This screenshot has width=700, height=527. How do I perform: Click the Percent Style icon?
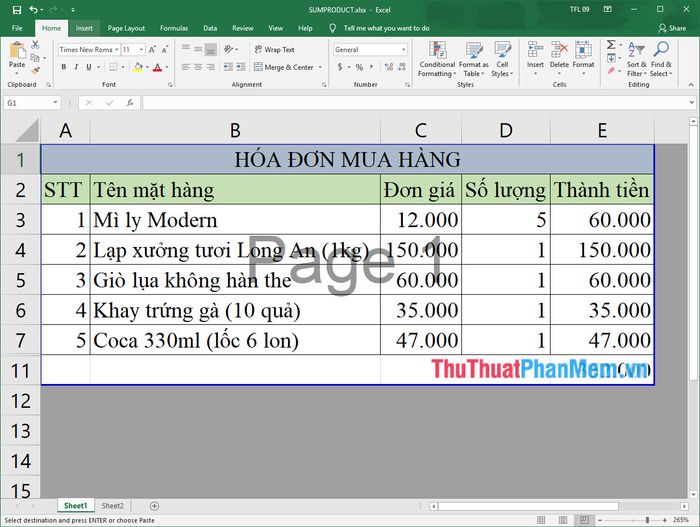[x=359, y=67]
